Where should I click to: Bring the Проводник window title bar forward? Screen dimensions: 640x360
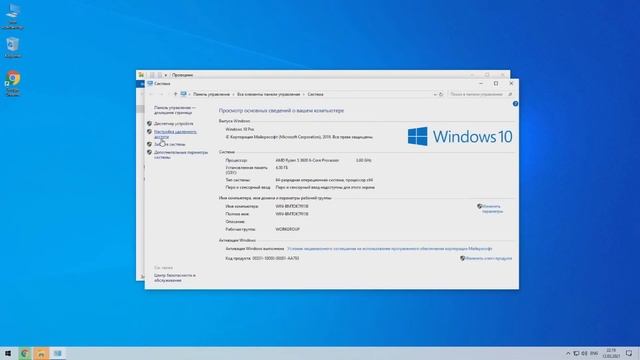coord(322,75)
